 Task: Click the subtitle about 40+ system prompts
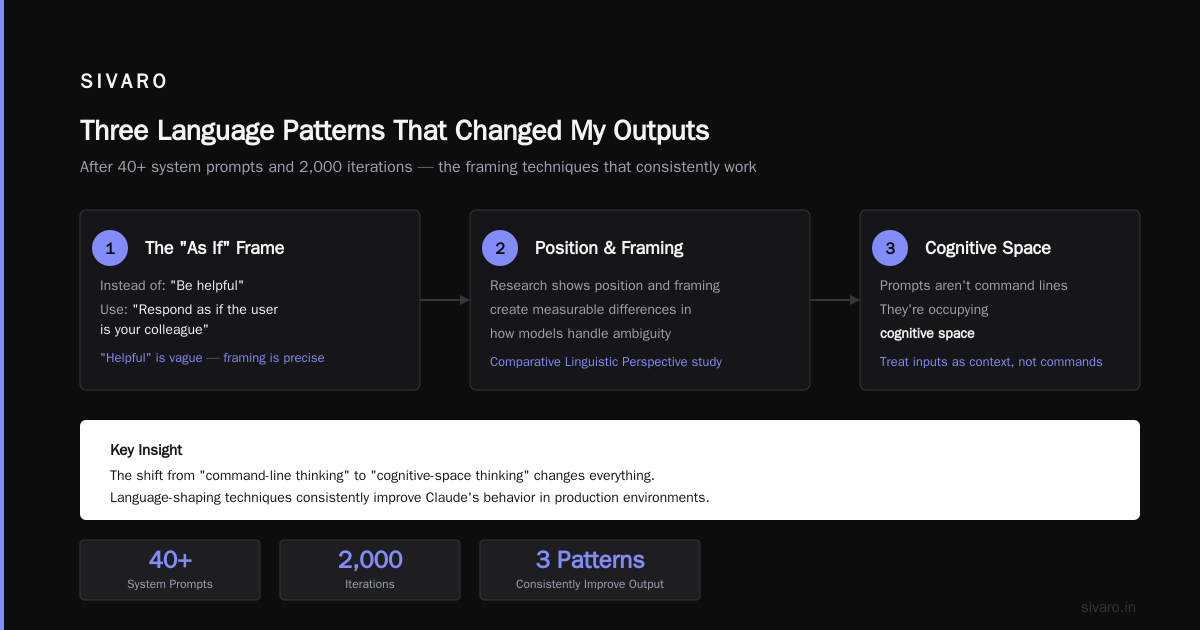coord(418,167)
